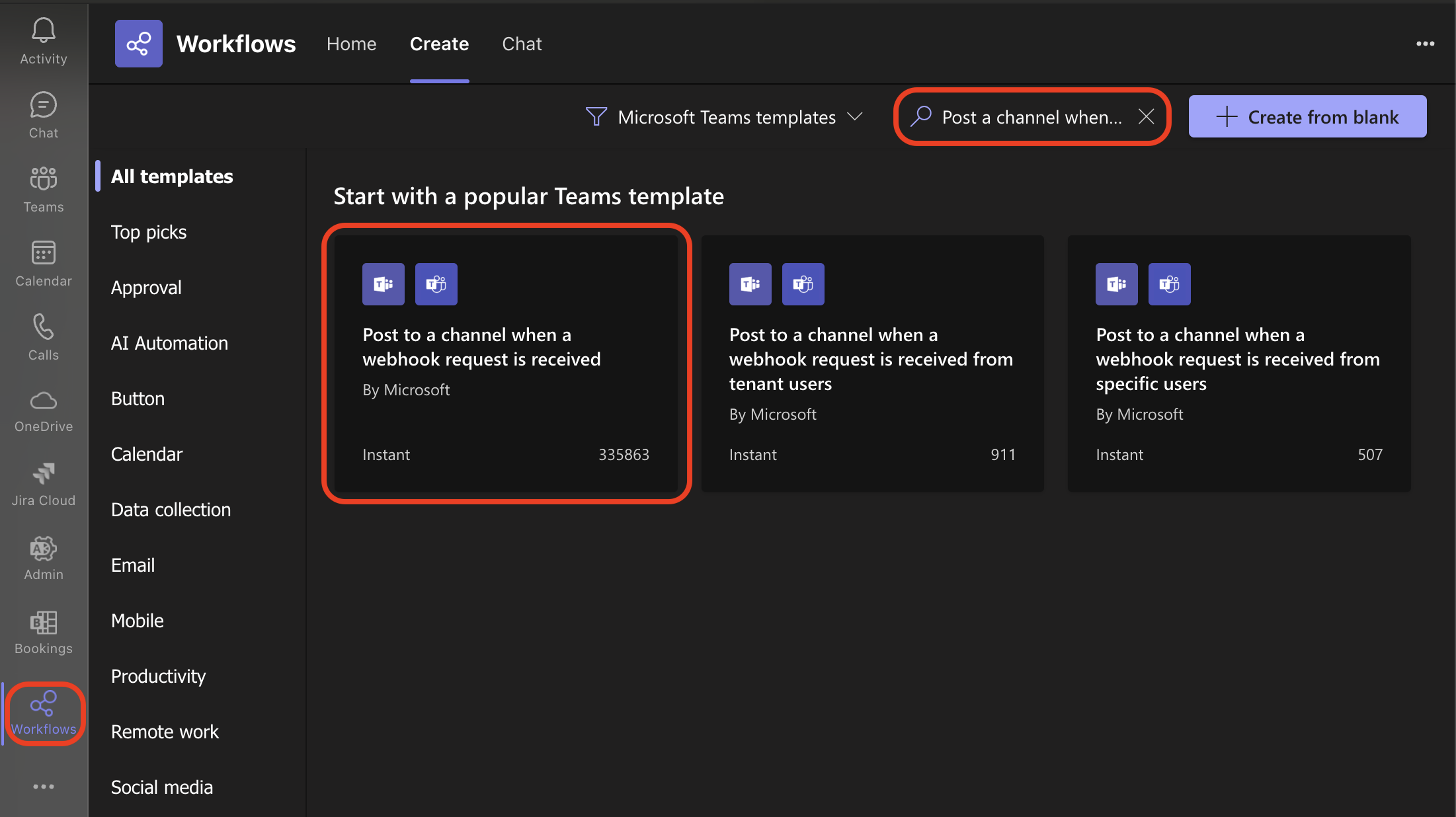Open the Jira Cloud app

pos(44,485)
